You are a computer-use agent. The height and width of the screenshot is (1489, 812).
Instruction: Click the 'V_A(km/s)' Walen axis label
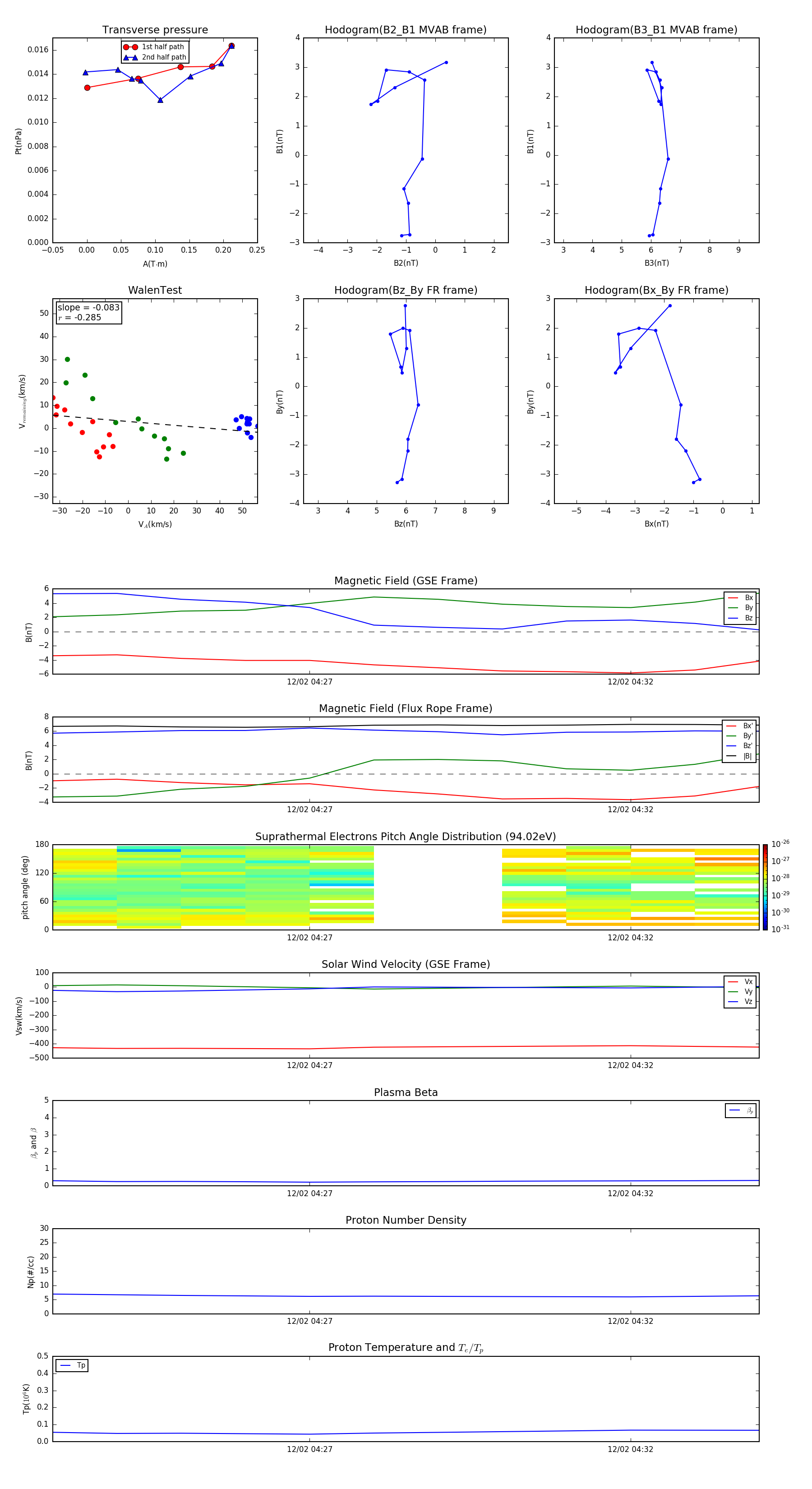pyautogui.click(x=155, y=524)
